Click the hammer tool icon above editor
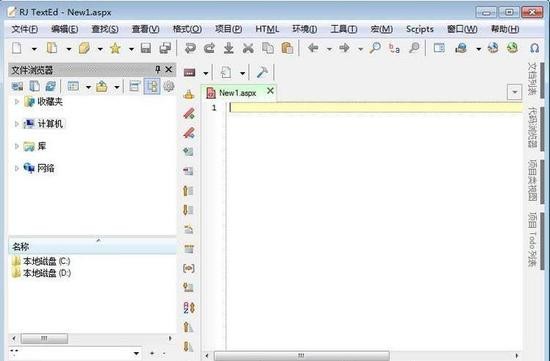Image resolution: width=550 pixels, height=361 pixels. [262, 72]
